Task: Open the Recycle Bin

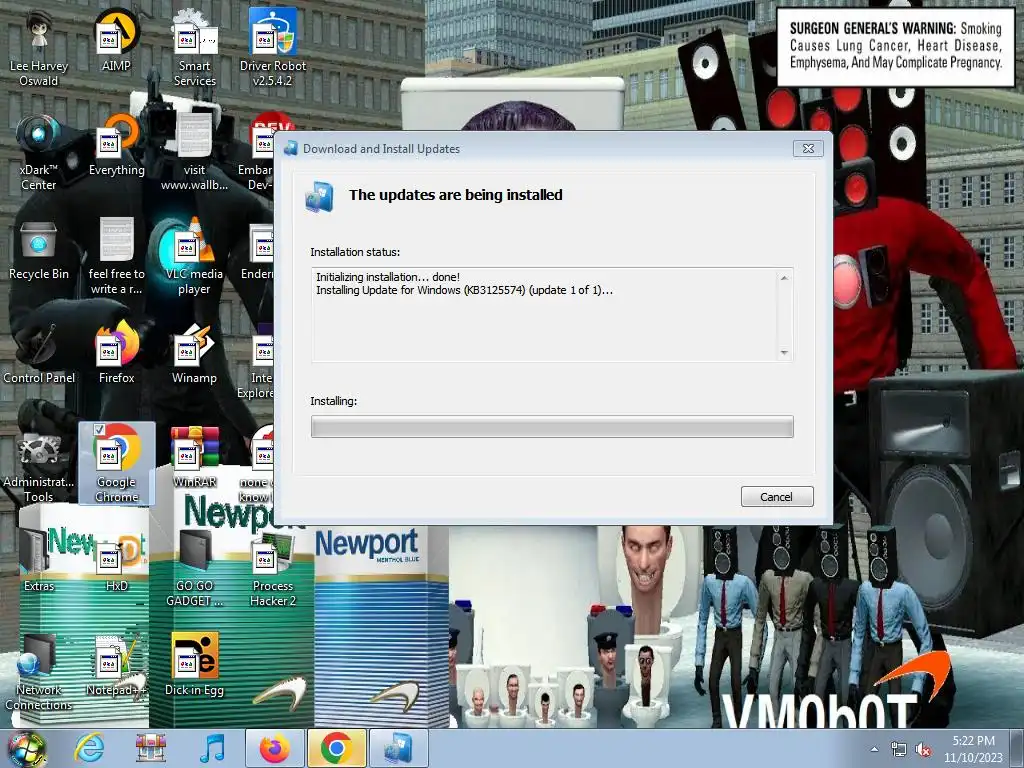Action: click(x=39, y=249)
